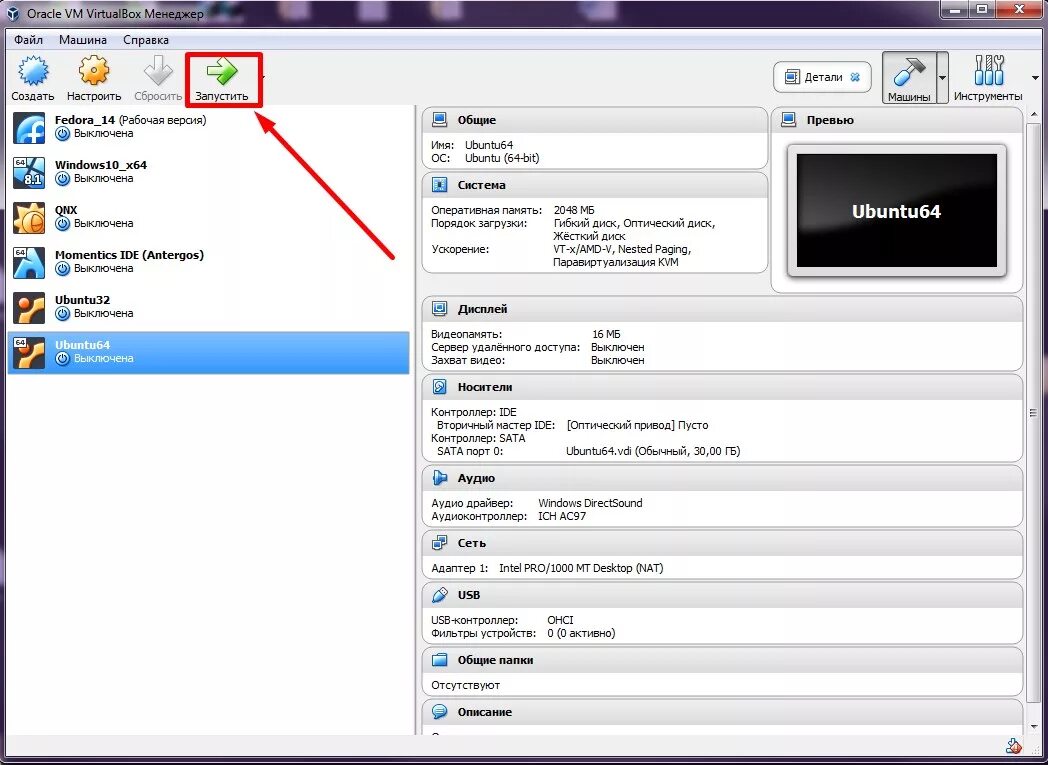Click the Превью section header
Viewport: 1048px width, 765px height.
click(x=897, y=120)
